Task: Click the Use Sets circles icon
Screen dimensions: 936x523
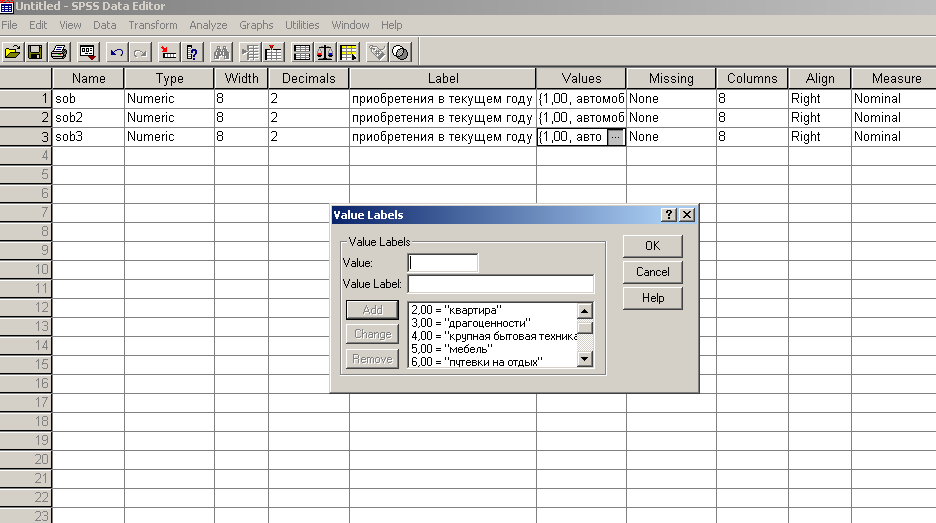Action: point(401,53)
